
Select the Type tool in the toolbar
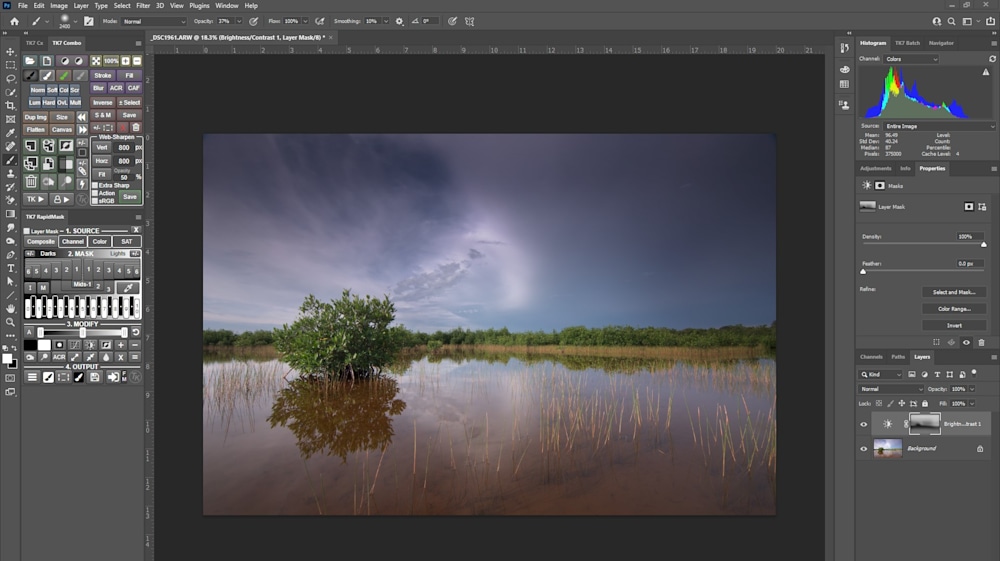11,268
